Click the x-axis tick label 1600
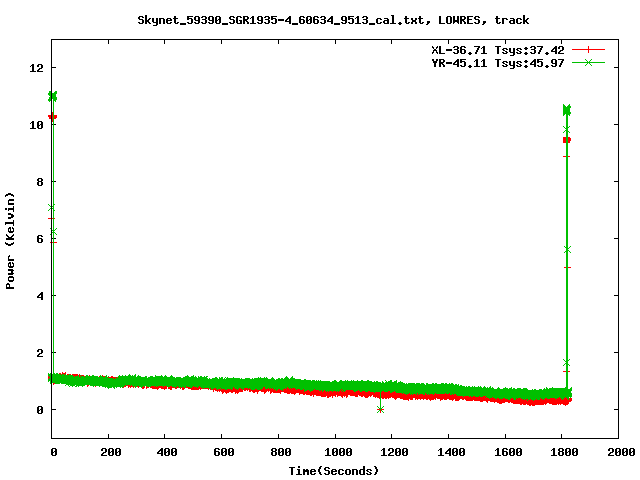 point(508,452)
